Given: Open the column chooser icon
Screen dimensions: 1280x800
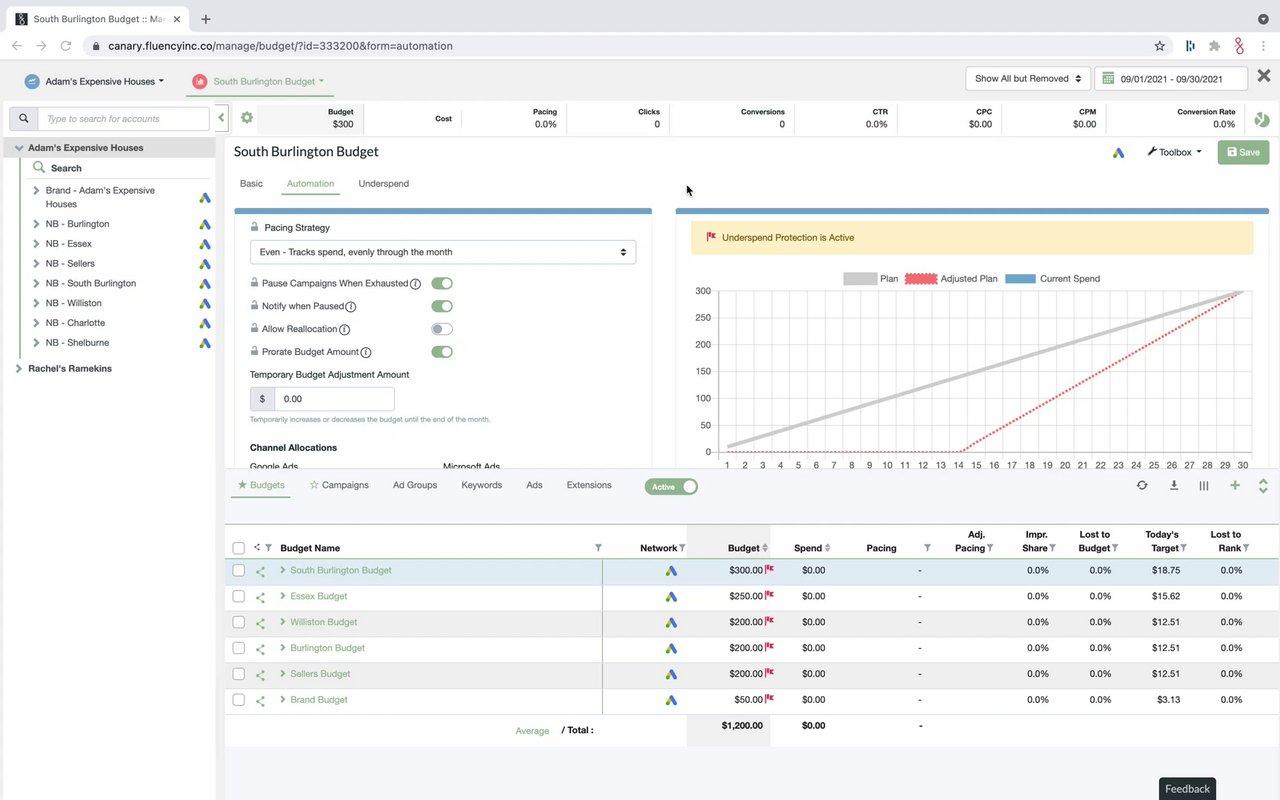Looking at the screenshot, I should point(1204,485).
